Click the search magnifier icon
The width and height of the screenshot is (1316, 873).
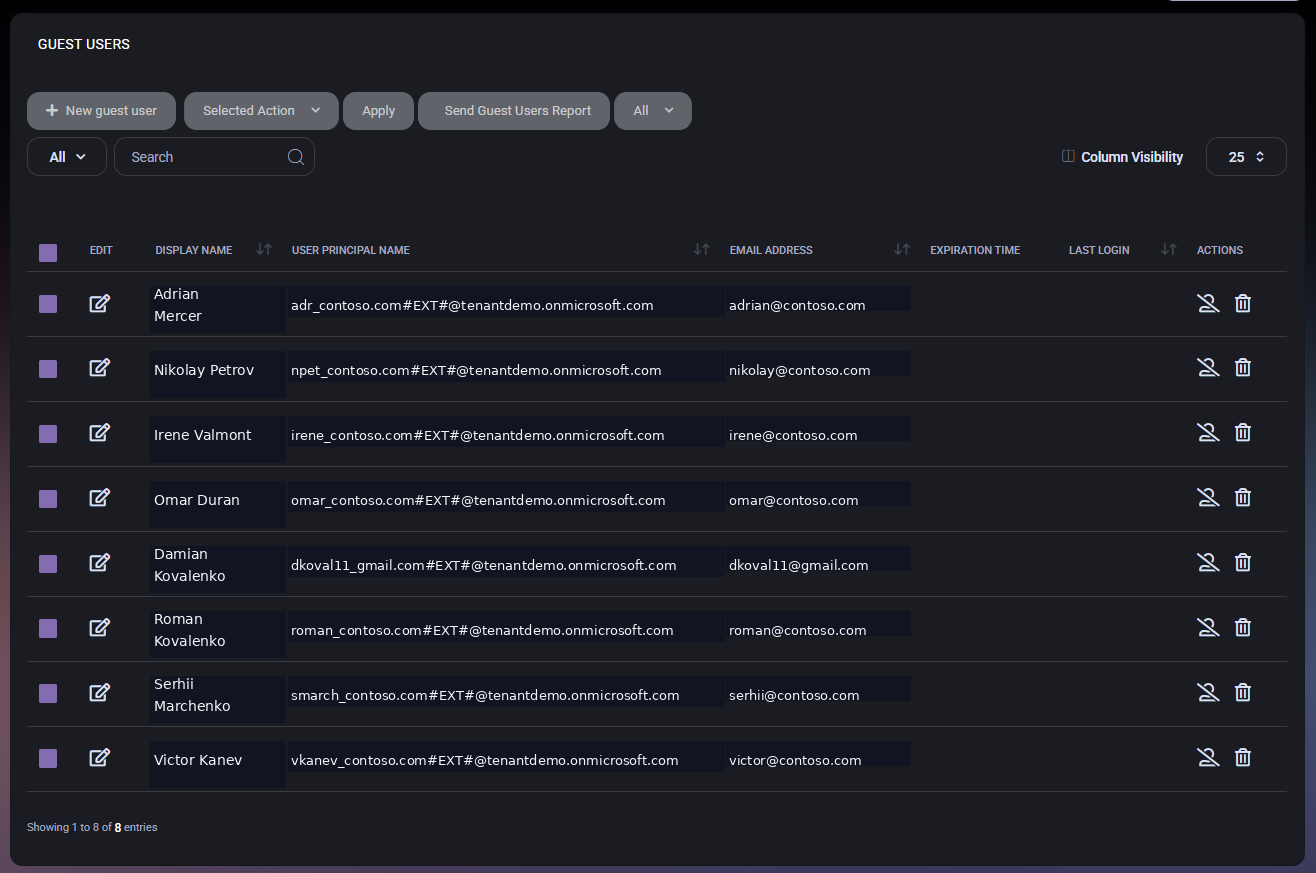point(296,157)
